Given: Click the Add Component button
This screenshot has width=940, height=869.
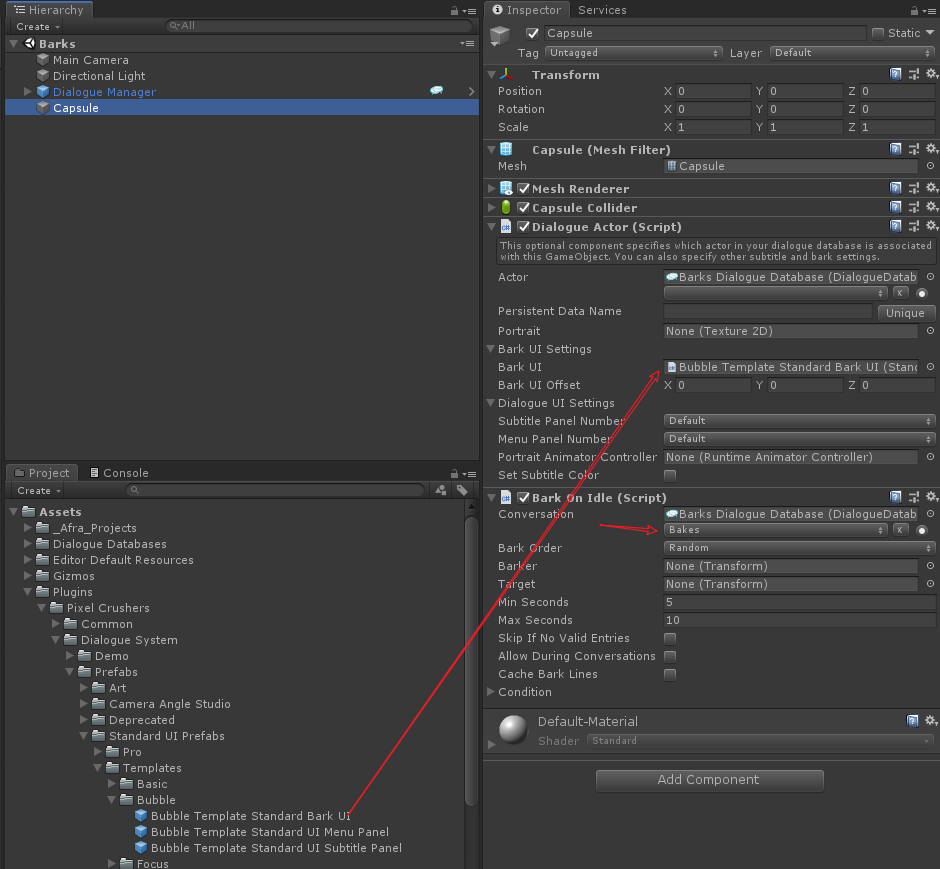Looking at the screenshot, I should click(709, 781).
